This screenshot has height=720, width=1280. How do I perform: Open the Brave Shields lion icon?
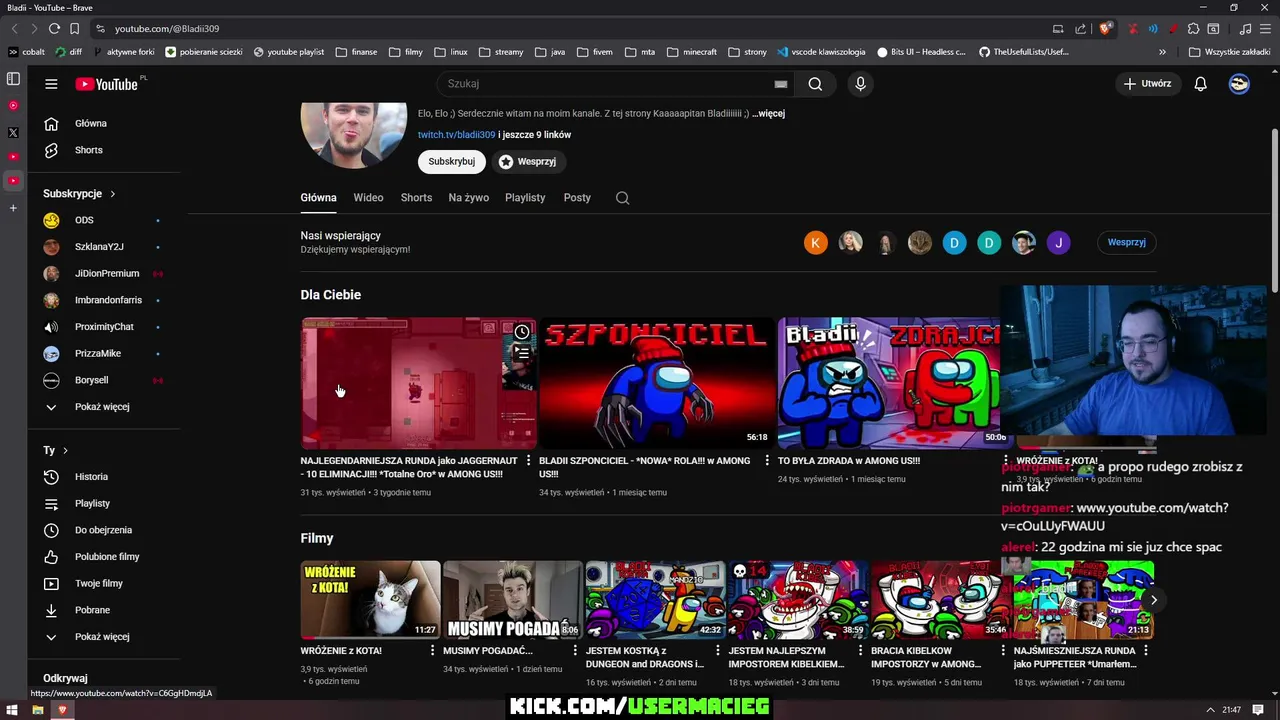click(1105, 29)
